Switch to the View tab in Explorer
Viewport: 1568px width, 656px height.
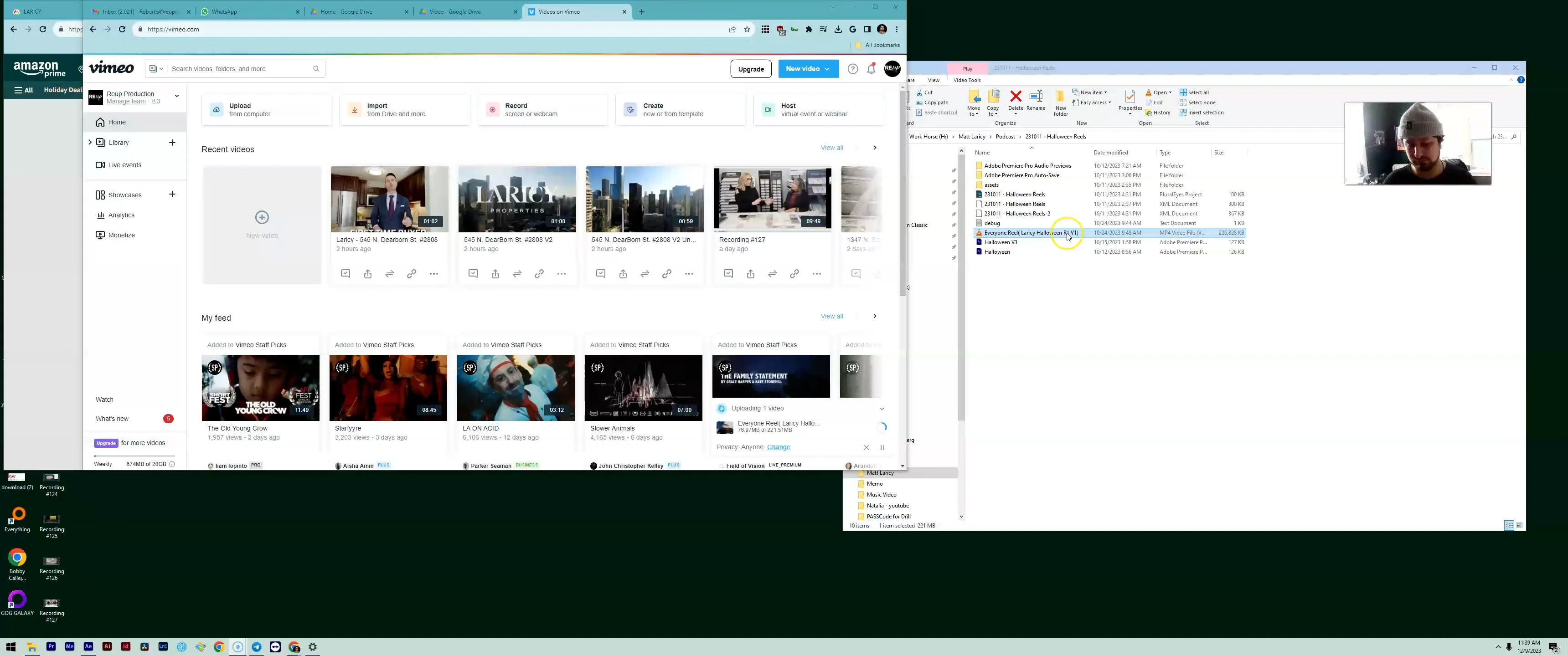pyautogui.click(x=933, y=80)
